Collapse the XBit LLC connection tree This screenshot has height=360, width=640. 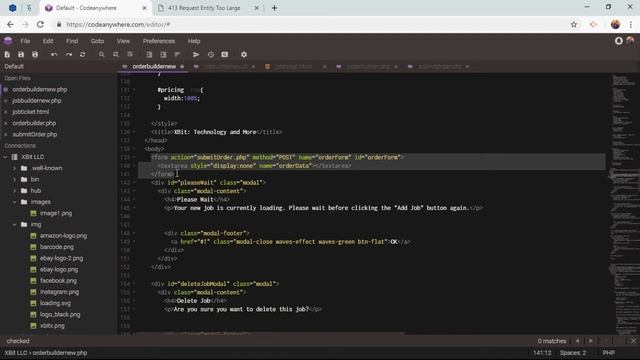pyautogui.click(x=6, y=157)
